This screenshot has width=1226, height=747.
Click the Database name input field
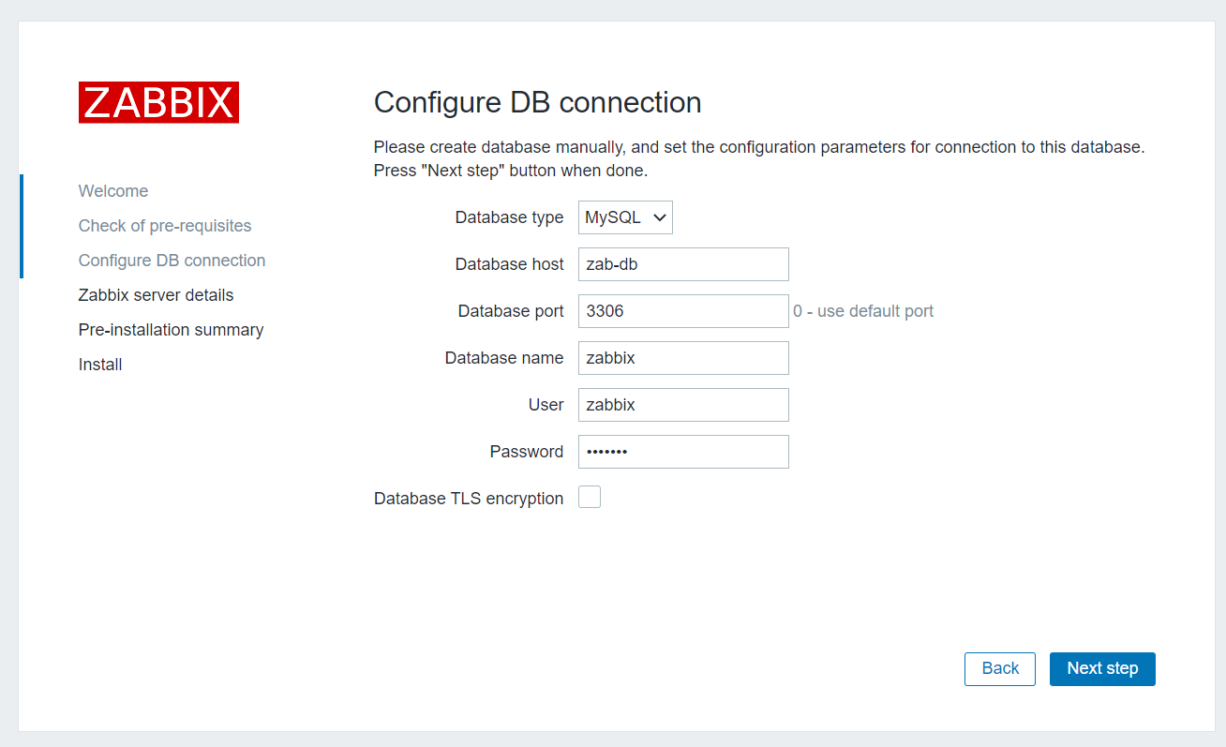[683, 357]
